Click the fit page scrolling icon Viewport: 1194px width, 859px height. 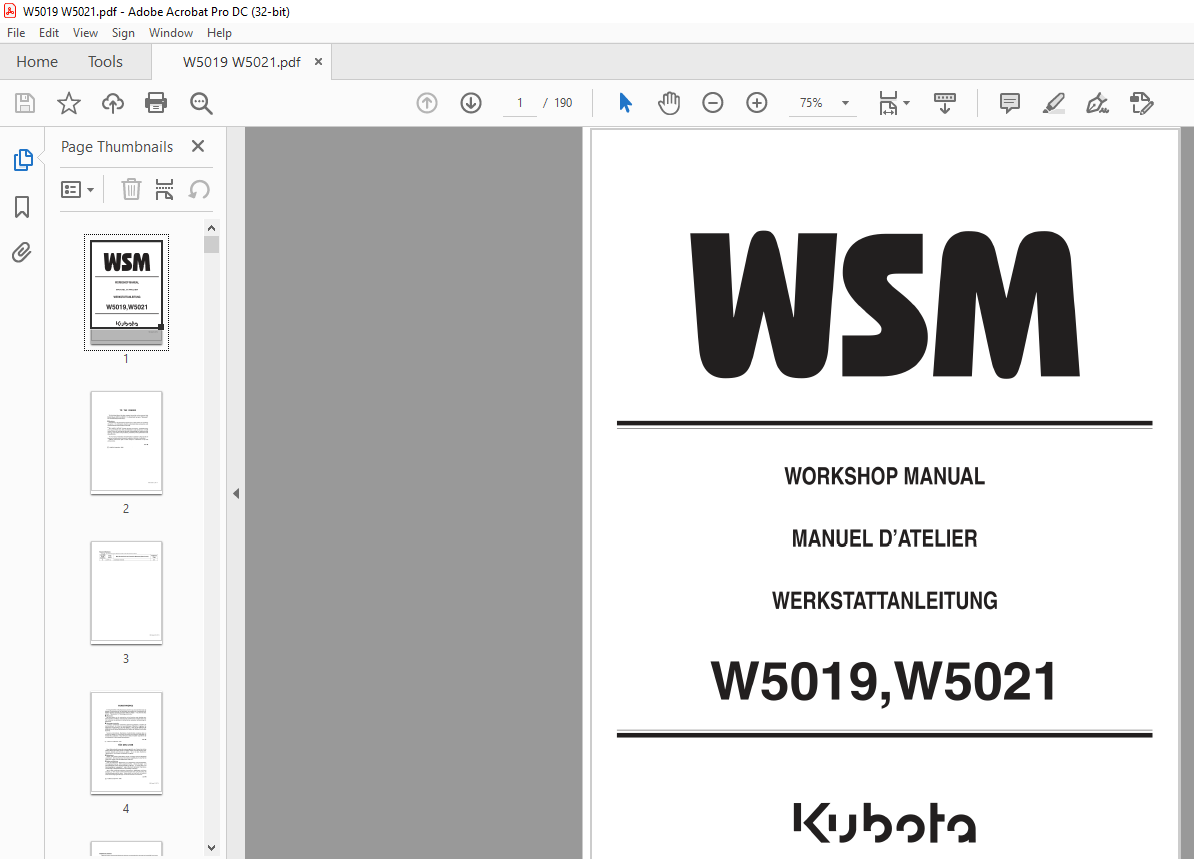(888, 103)
